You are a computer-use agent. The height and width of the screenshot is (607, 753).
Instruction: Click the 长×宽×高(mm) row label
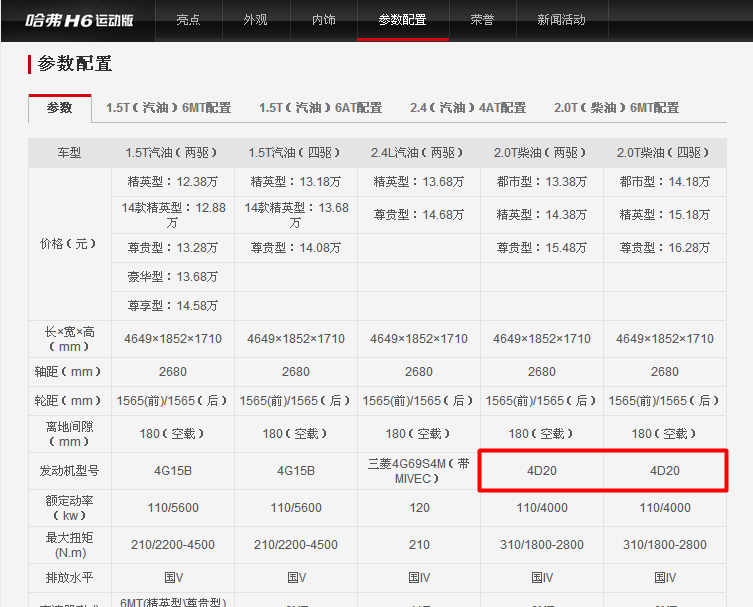pos(70,339)
